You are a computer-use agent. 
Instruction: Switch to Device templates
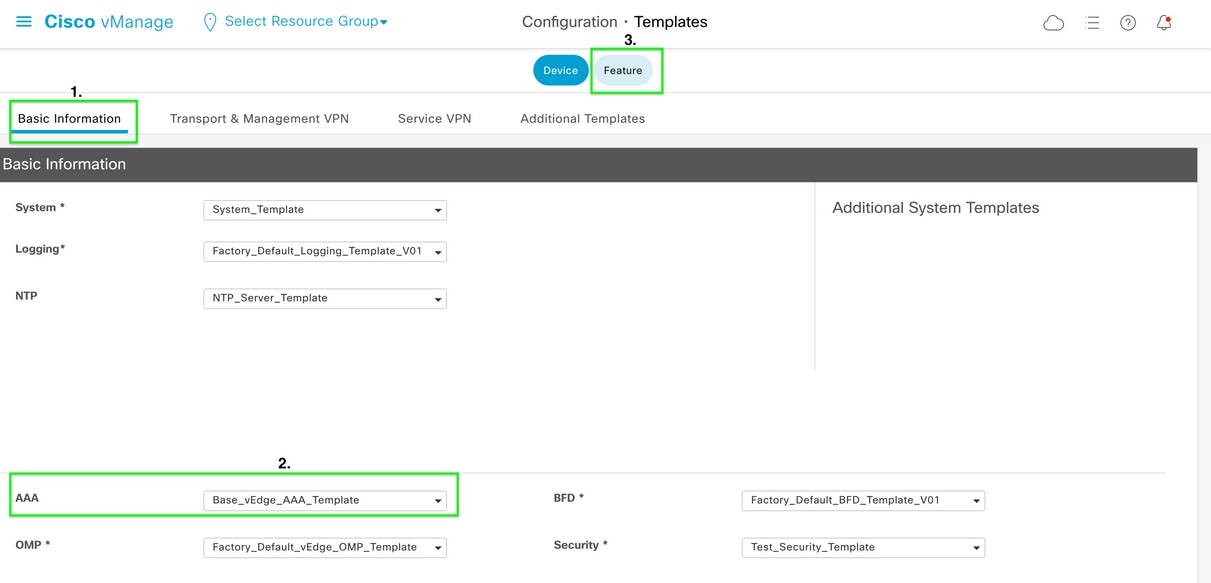560,70
